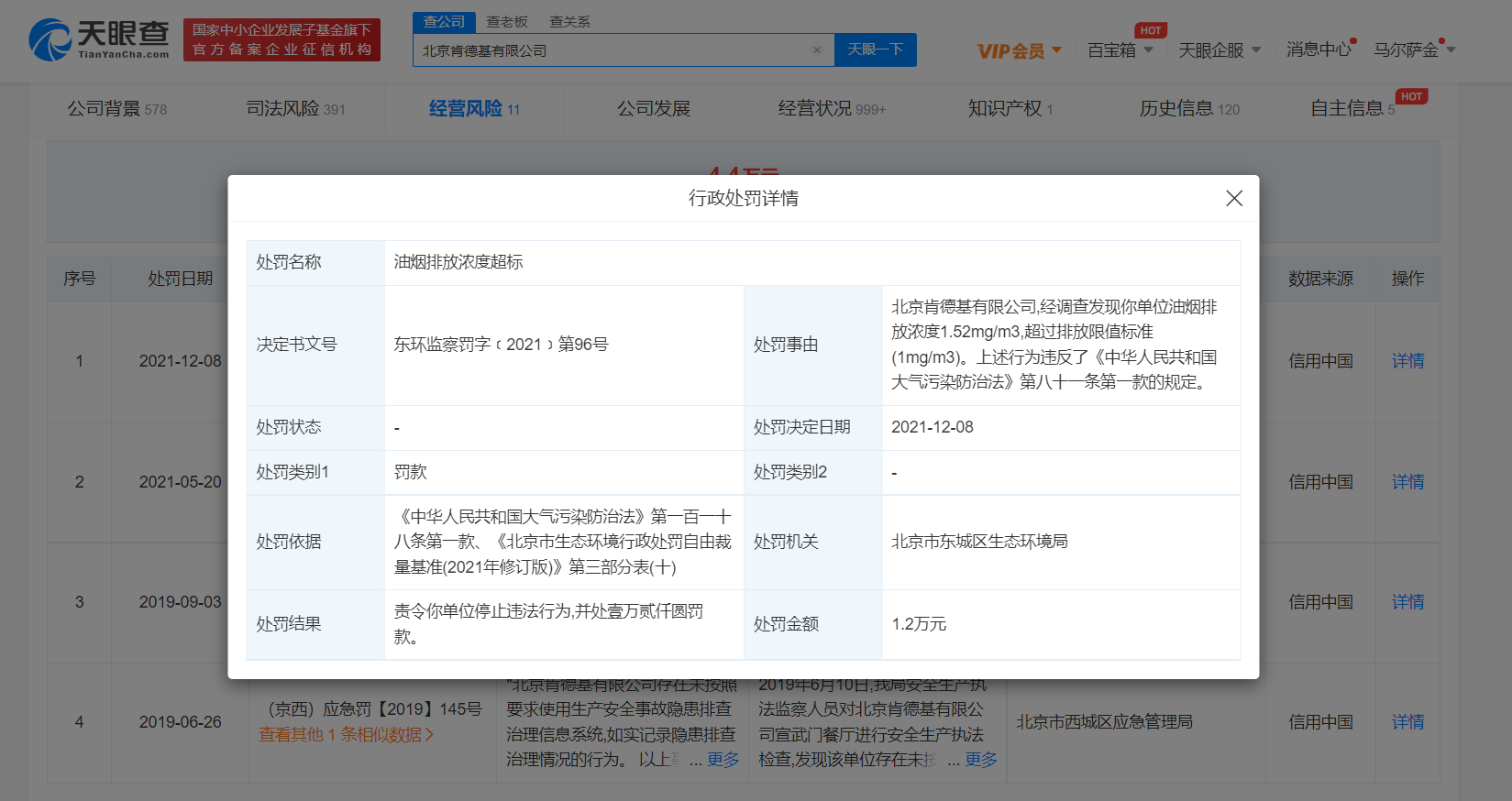Screen dimensions: 1512x801
Task: Click the 天眼一下 search button
Action: click(x=875, y=49)
